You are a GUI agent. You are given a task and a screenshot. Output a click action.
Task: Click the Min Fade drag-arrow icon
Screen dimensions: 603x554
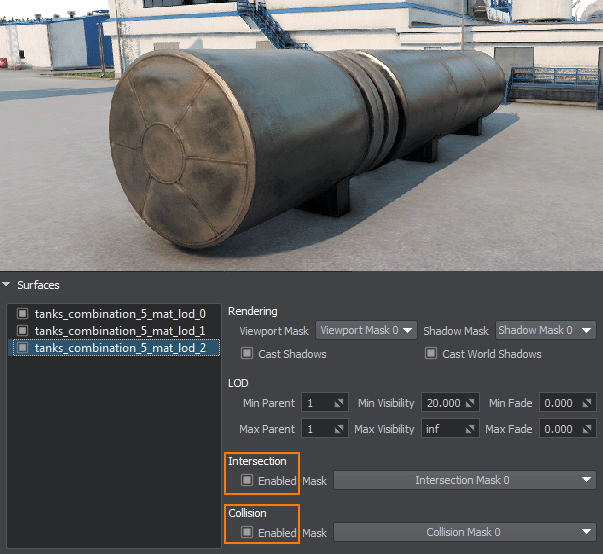[x=587, y=404]
